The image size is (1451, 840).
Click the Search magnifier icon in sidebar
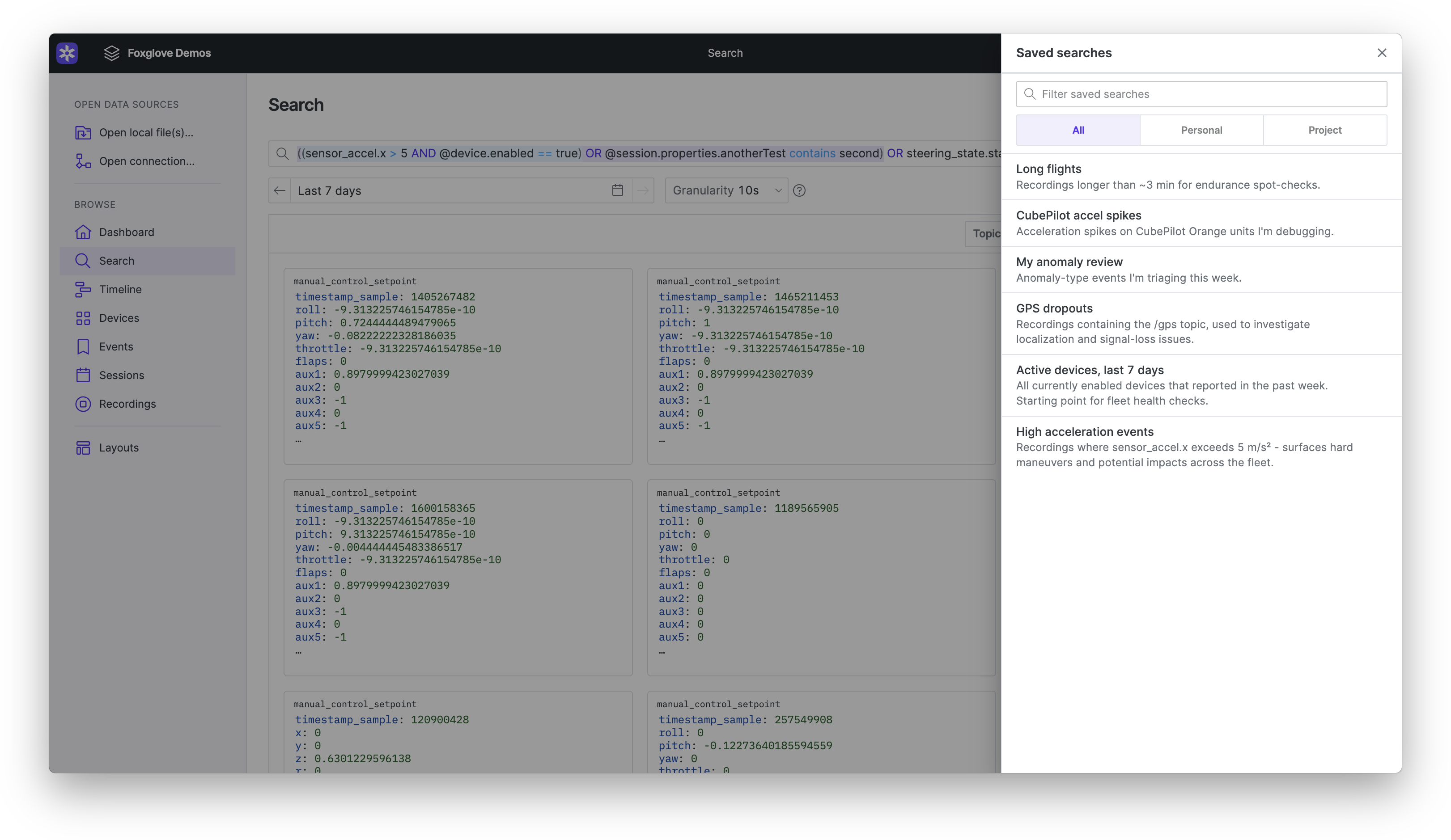tap(83, 261)
